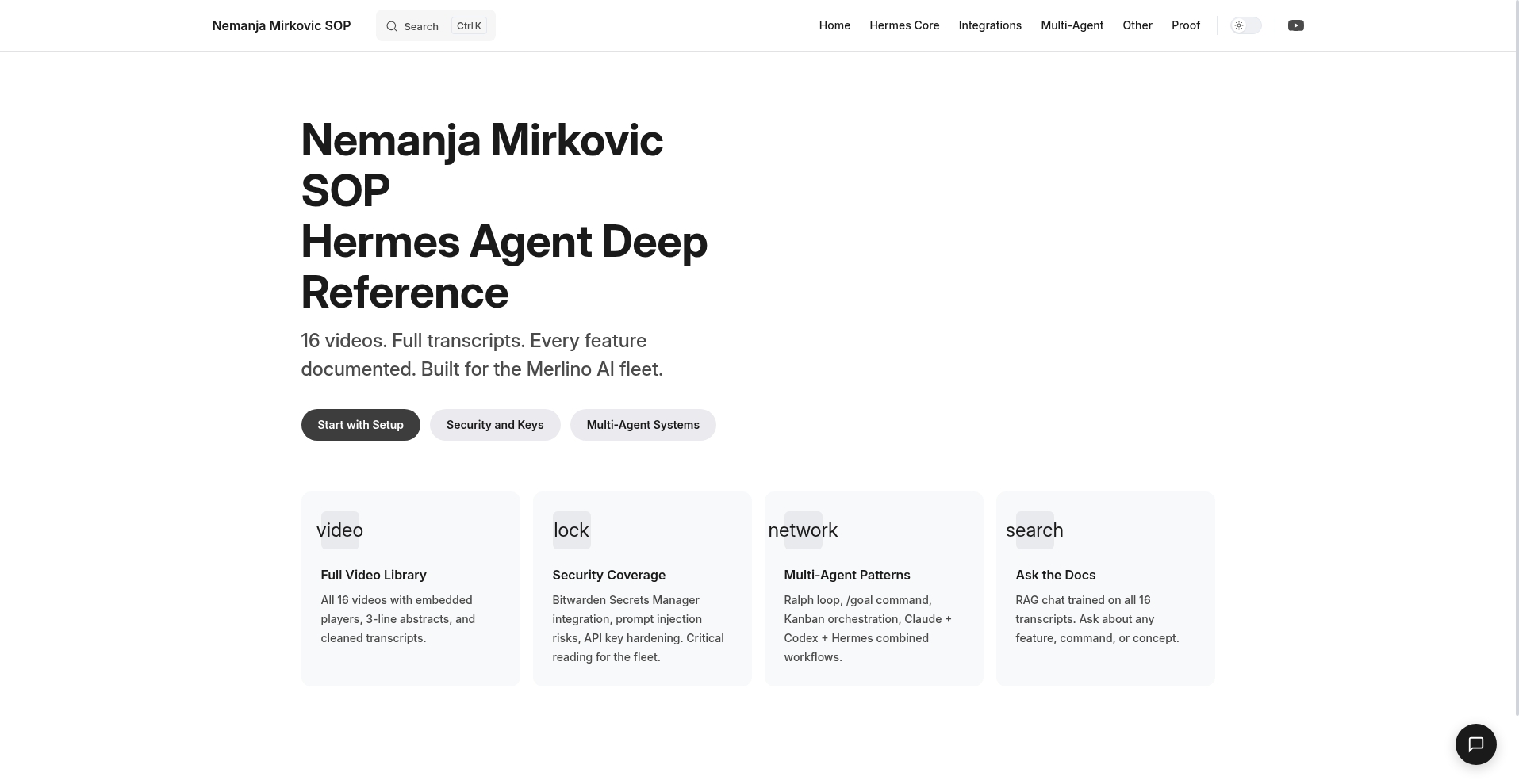1519x784 pixels.
Task: Open the YouTube icon link
Action: [x=1296, y=25]
